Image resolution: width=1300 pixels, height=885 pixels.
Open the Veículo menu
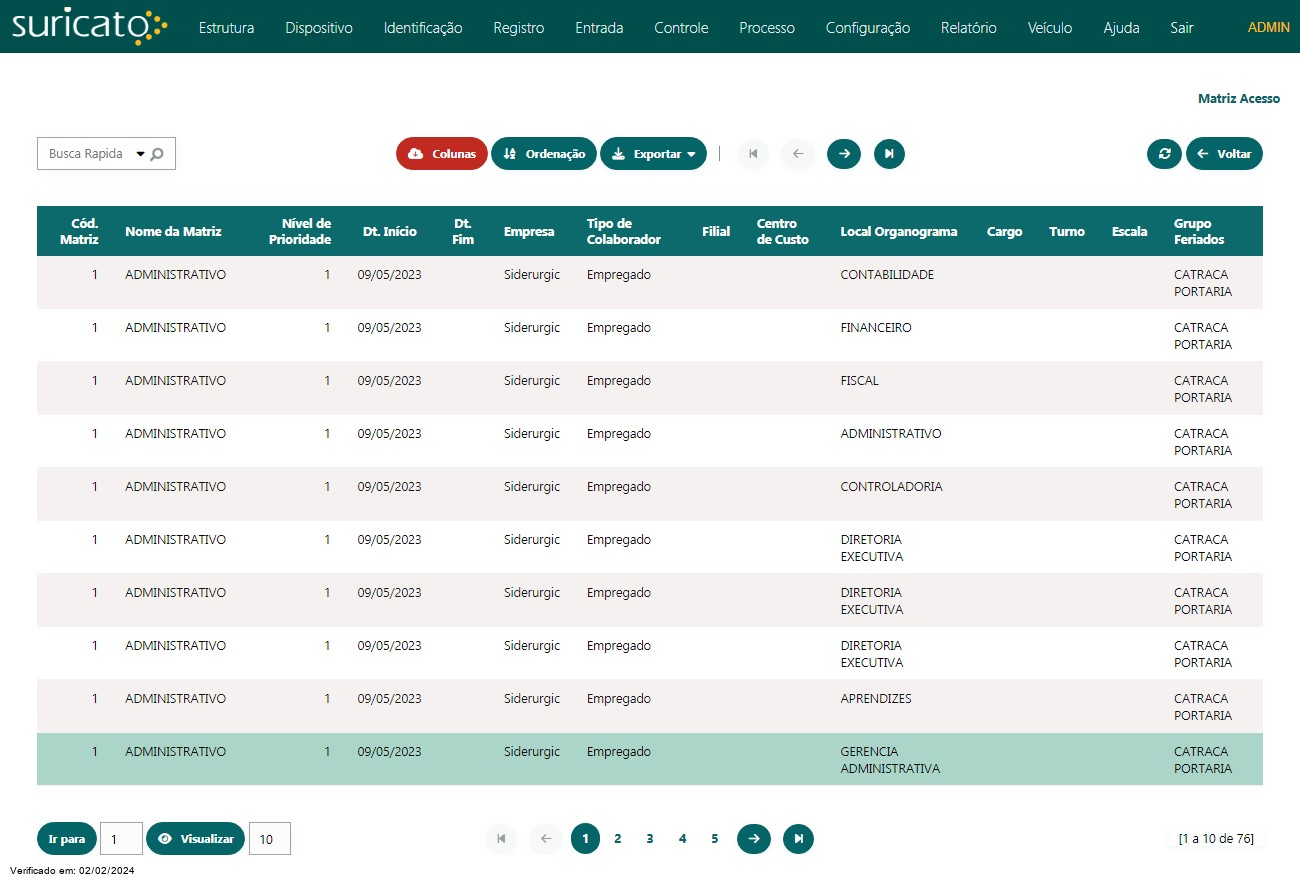(x=1050, y=28)
